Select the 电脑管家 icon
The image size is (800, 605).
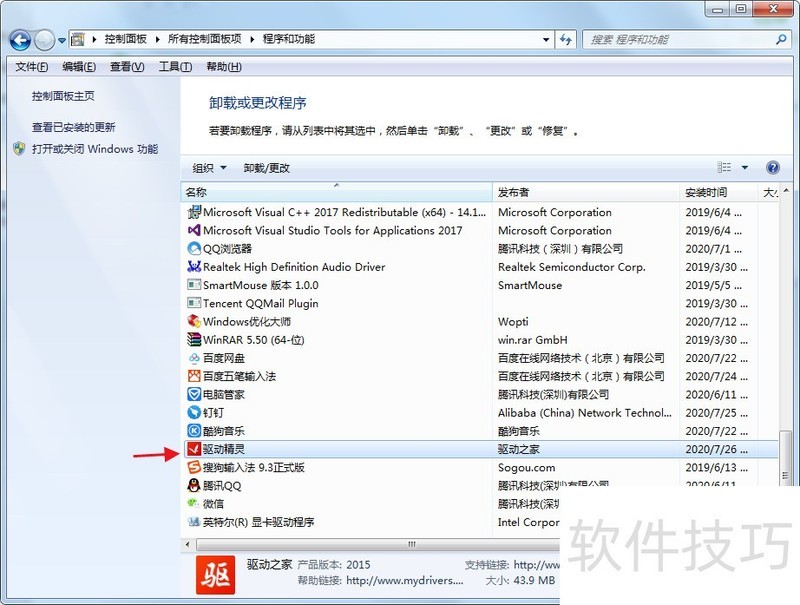pyautogui.click(x=194, y=394)
